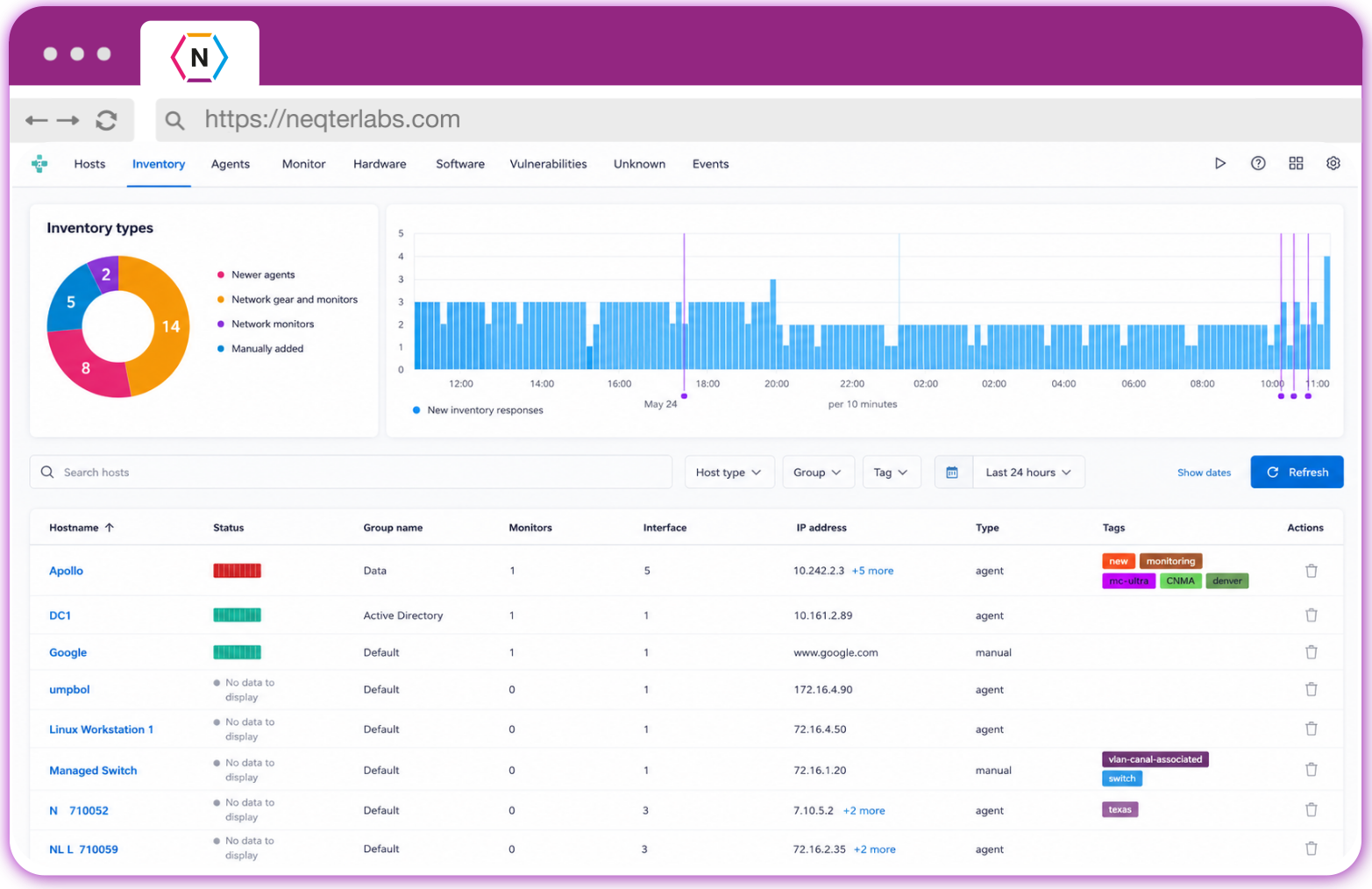This screenshot has height=889, width=1372.
Task: Click the Refresh button
Action: (x=1297, y=472)
